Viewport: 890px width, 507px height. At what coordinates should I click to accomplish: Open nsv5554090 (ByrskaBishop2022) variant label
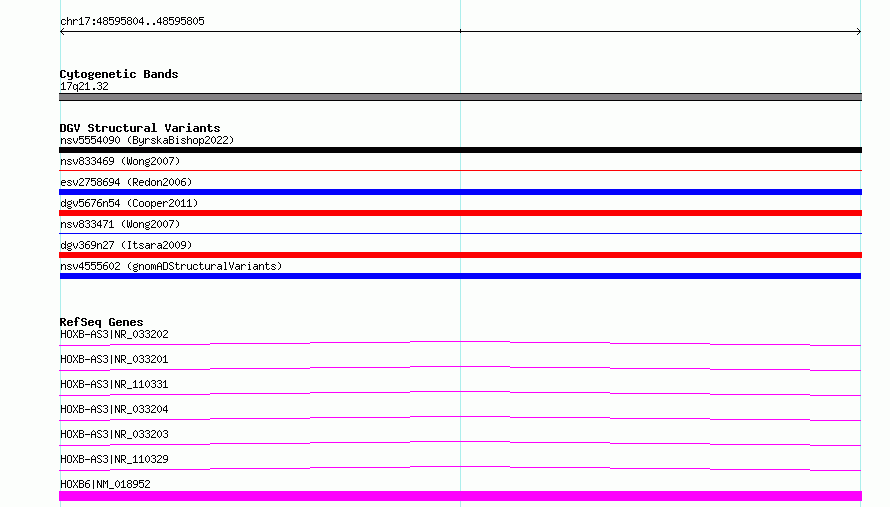click(147, 140)
